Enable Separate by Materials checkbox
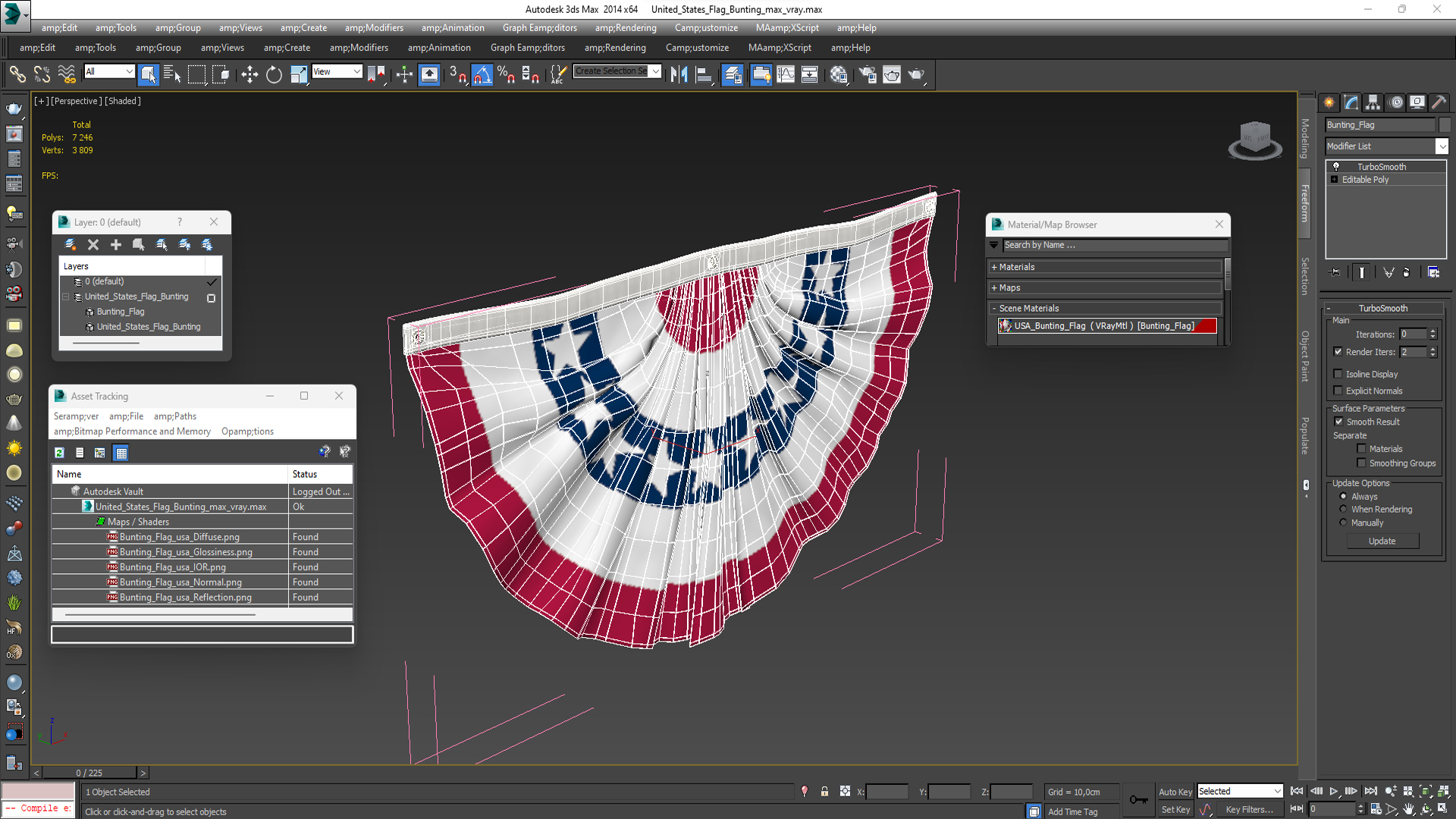The height and width of the screenshot is (819, 1456). (x=1361, y=449)
